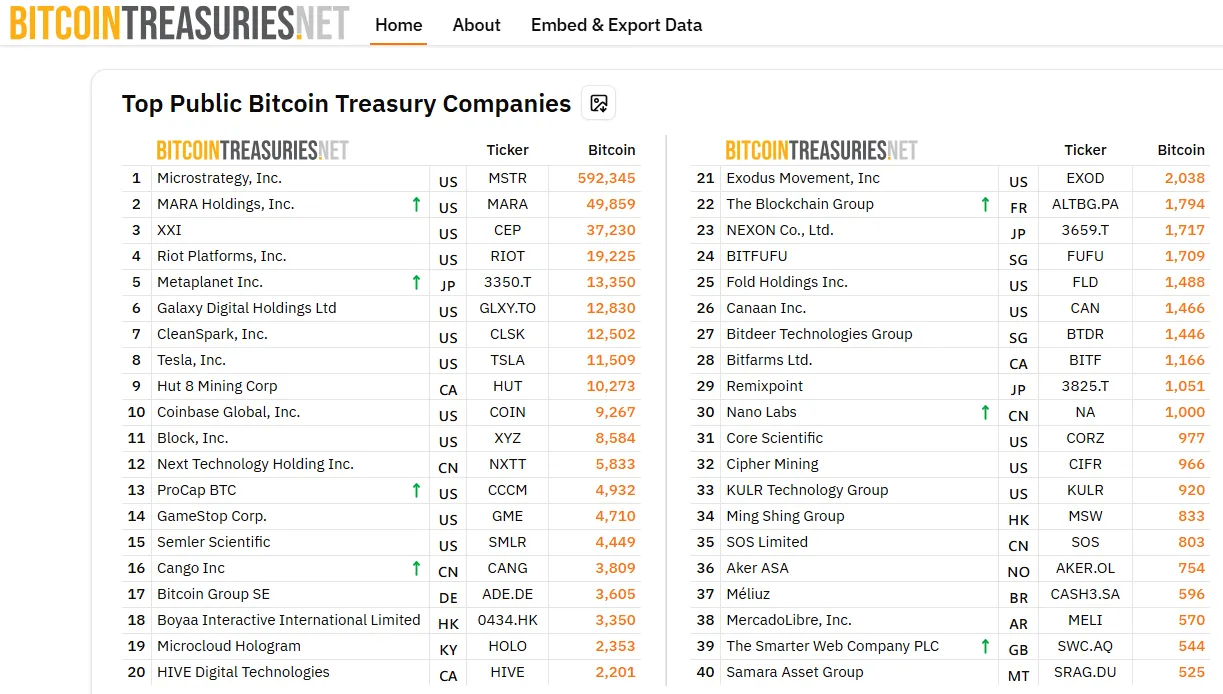
Task: Click the ALTBG.PA ticker cell
Action: [x=1085, y=204]
